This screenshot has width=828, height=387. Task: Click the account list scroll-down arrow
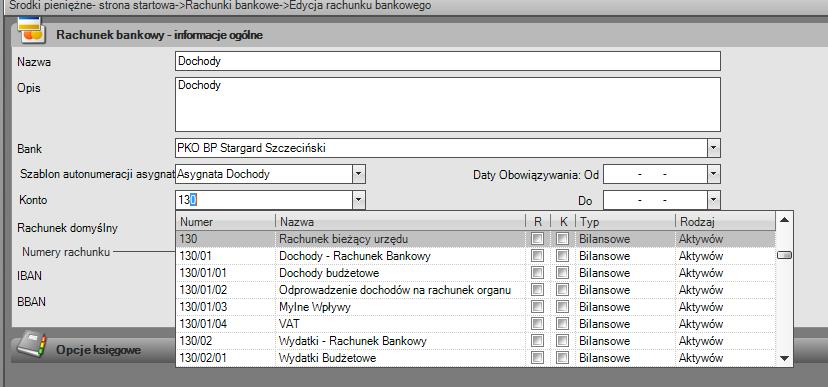pyautogui.click(x=784, y=358)
